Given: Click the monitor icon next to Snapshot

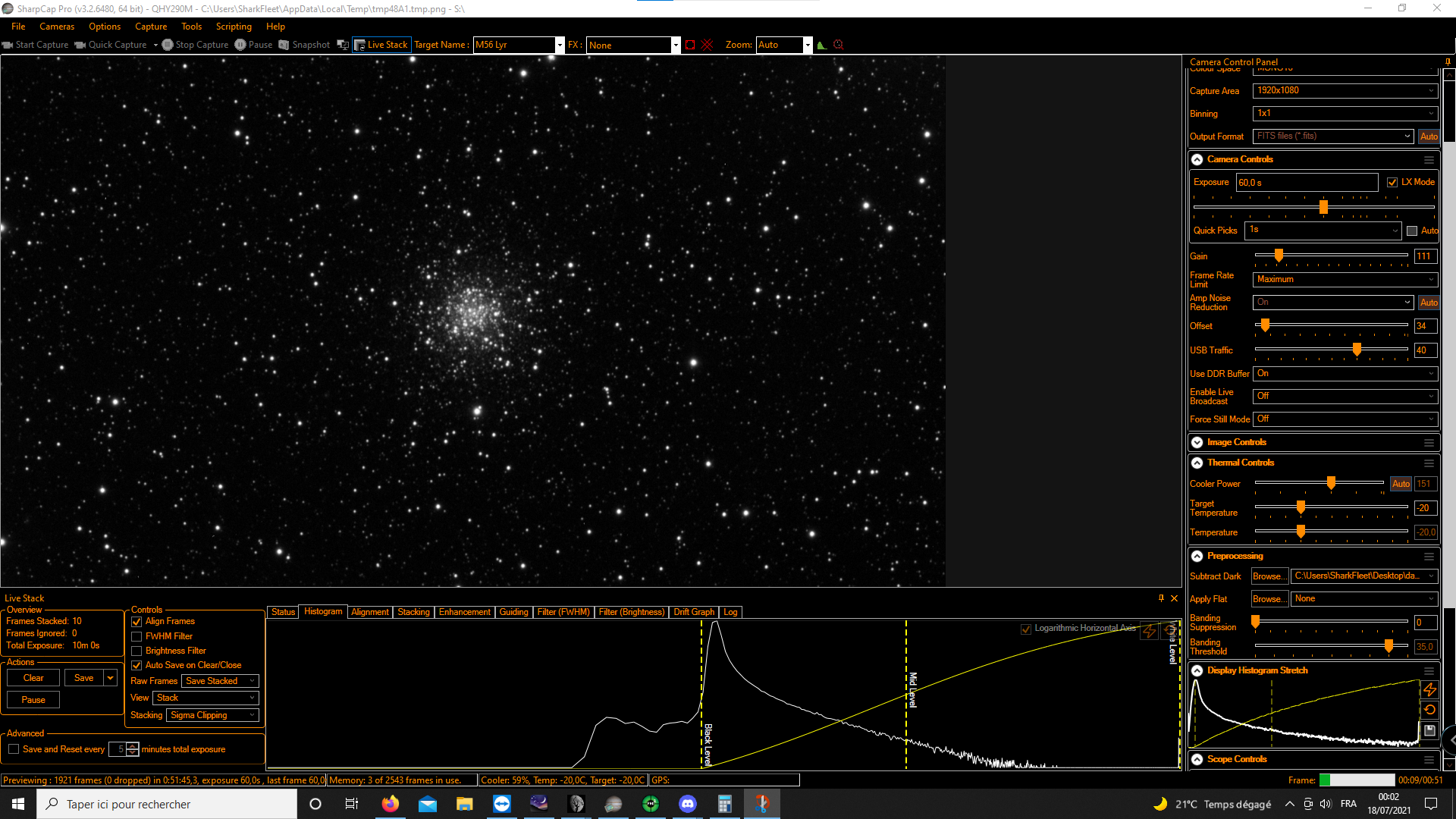Looking at the screenshot, I should pyautogui.click(x=343, y=45).
